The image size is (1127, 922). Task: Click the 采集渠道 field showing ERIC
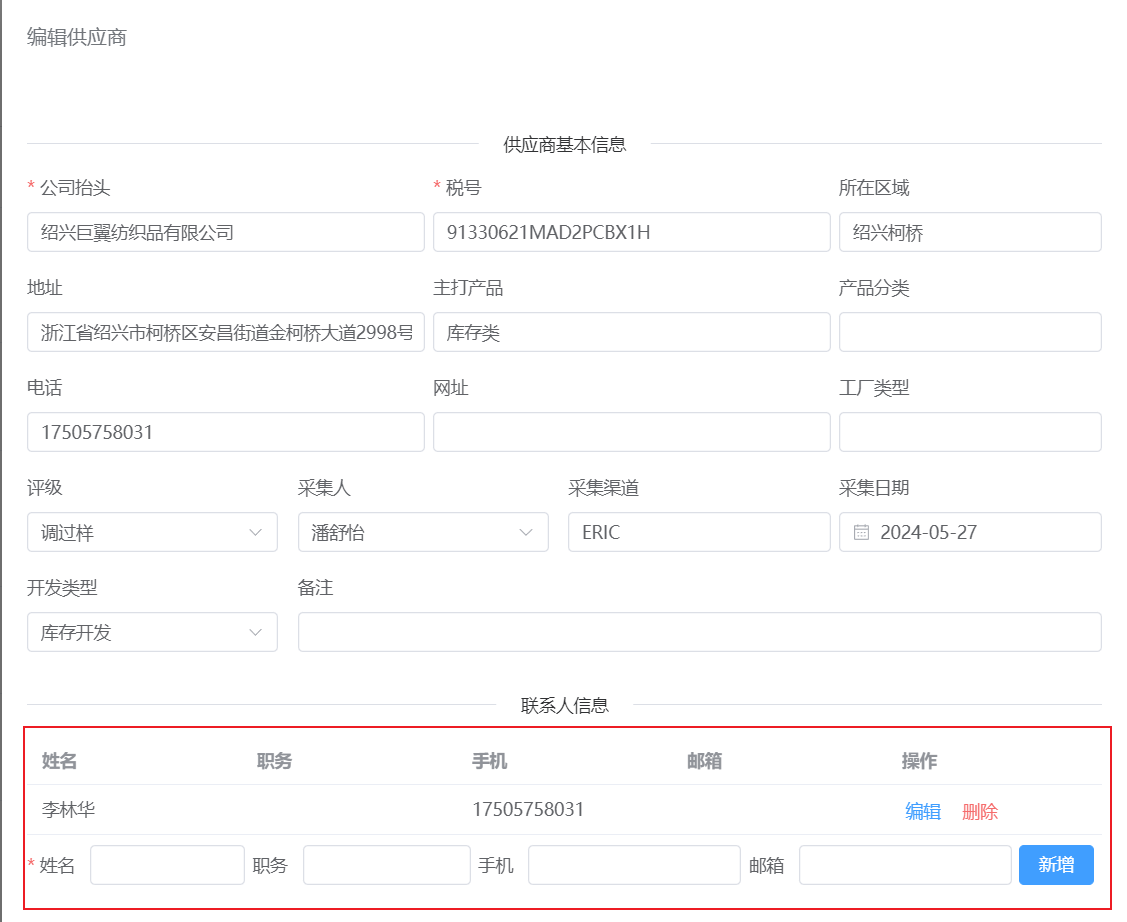point(698,532)
